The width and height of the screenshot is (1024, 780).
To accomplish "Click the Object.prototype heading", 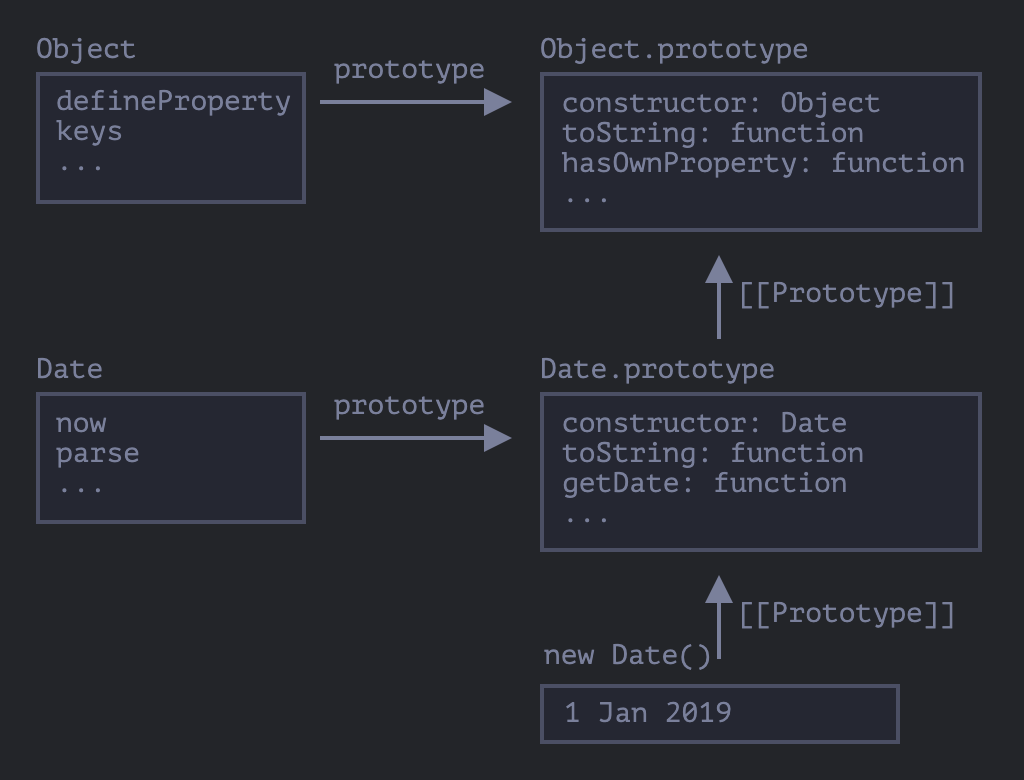I will pos(673,49).
